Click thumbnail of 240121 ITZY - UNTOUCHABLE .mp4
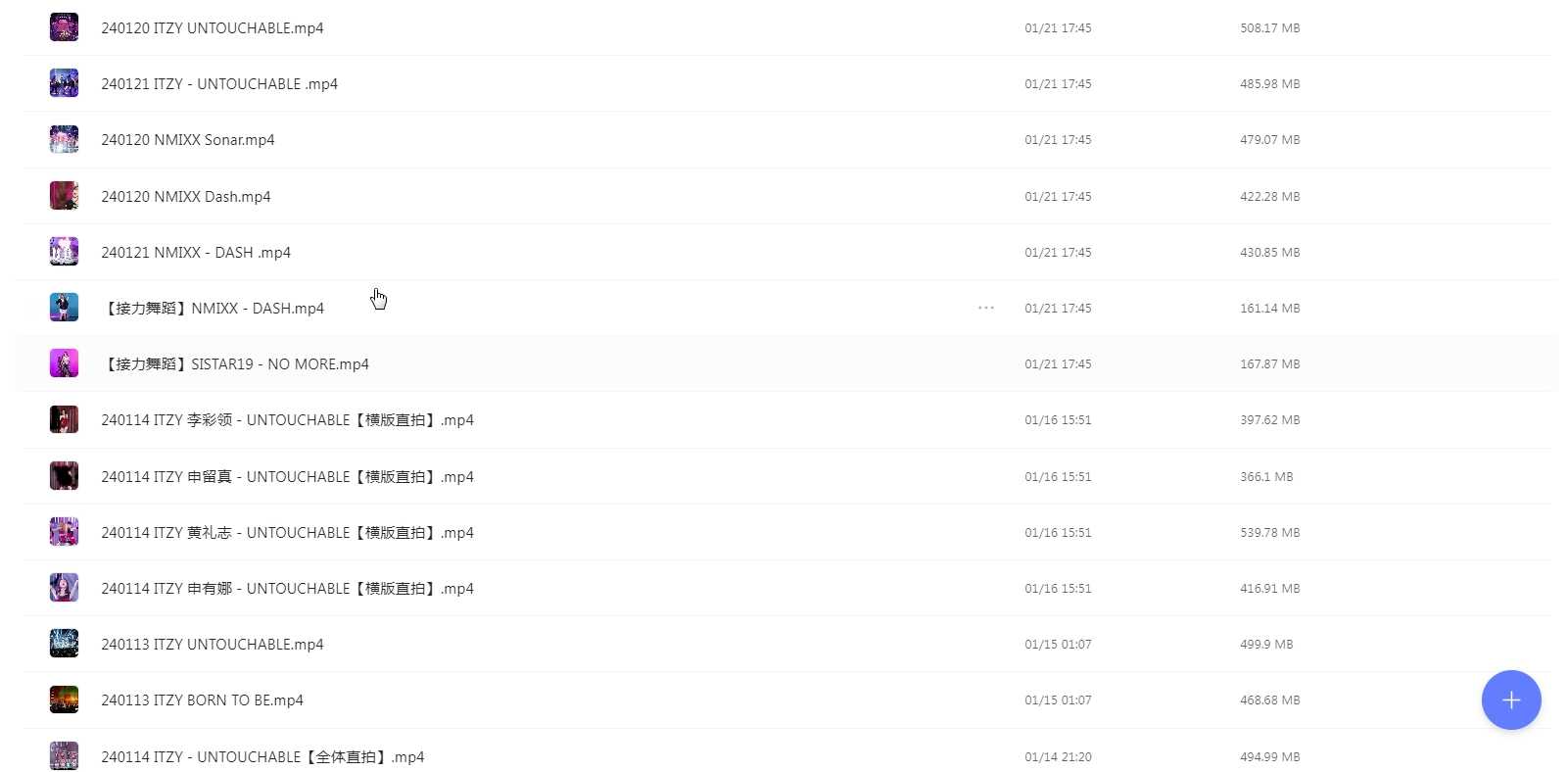 point(64,83)
